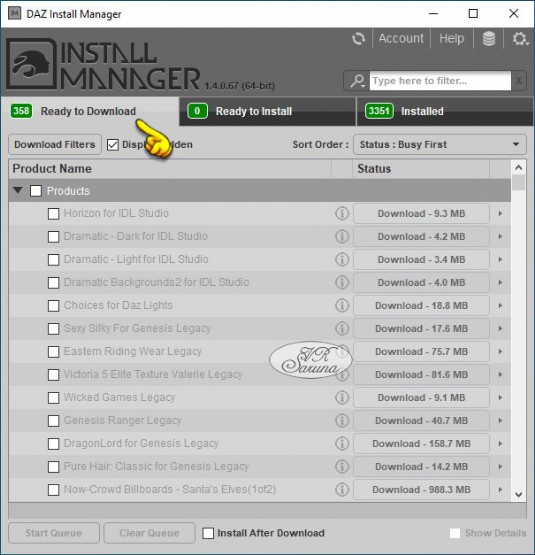Expand arrow for Eastern Riding Wear row
535x555 pixels.
pyautogui.click(x=500, y=351)
